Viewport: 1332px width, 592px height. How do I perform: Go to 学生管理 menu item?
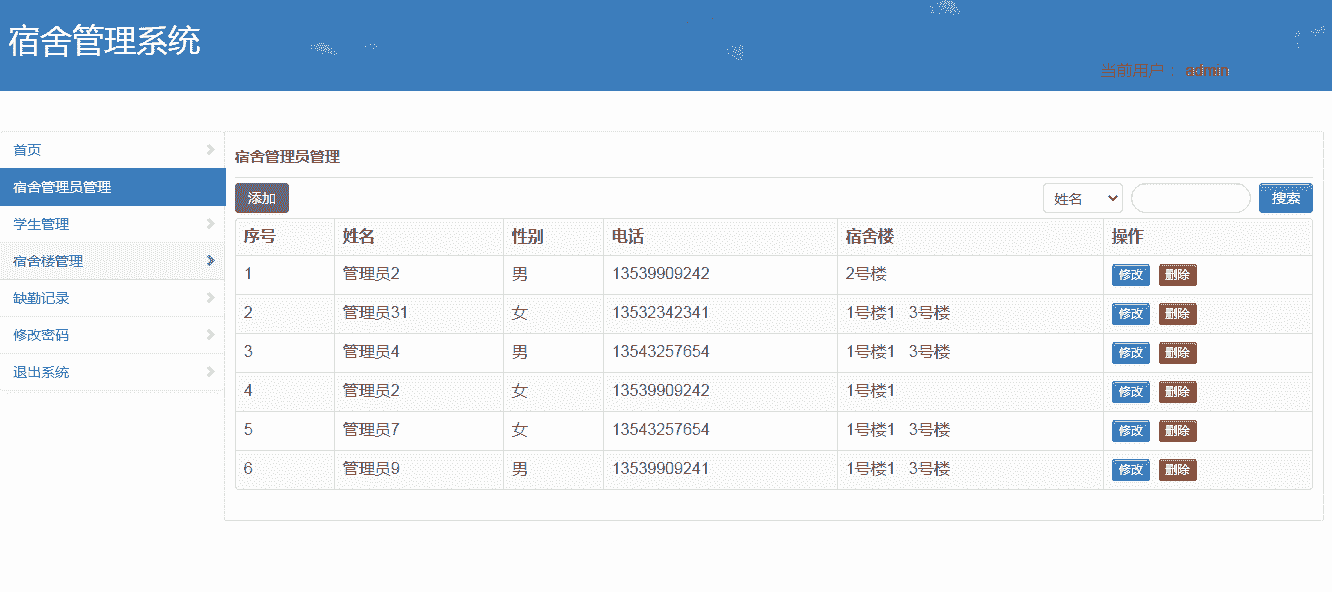(41, 224)
